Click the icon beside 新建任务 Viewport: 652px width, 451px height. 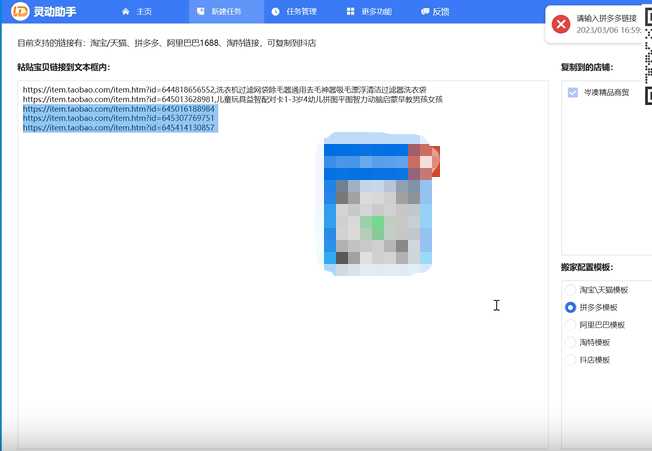coord(201,12)
